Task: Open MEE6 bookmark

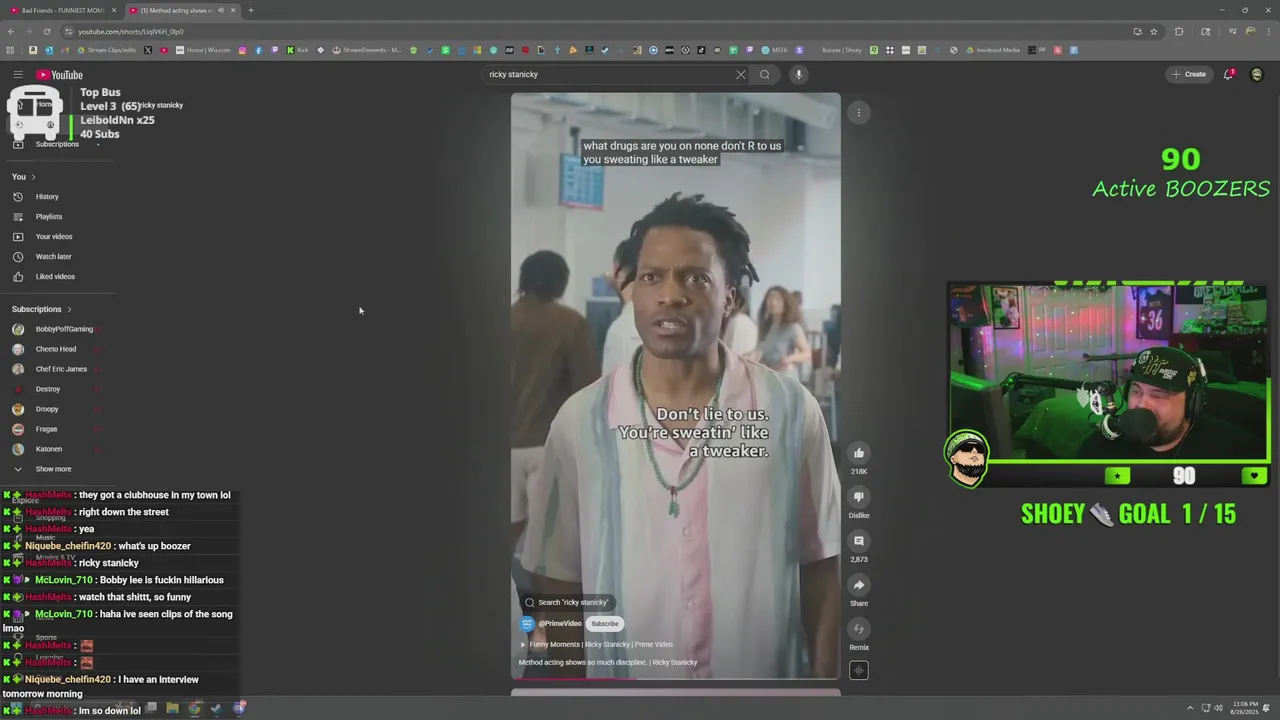Action: 773,50
